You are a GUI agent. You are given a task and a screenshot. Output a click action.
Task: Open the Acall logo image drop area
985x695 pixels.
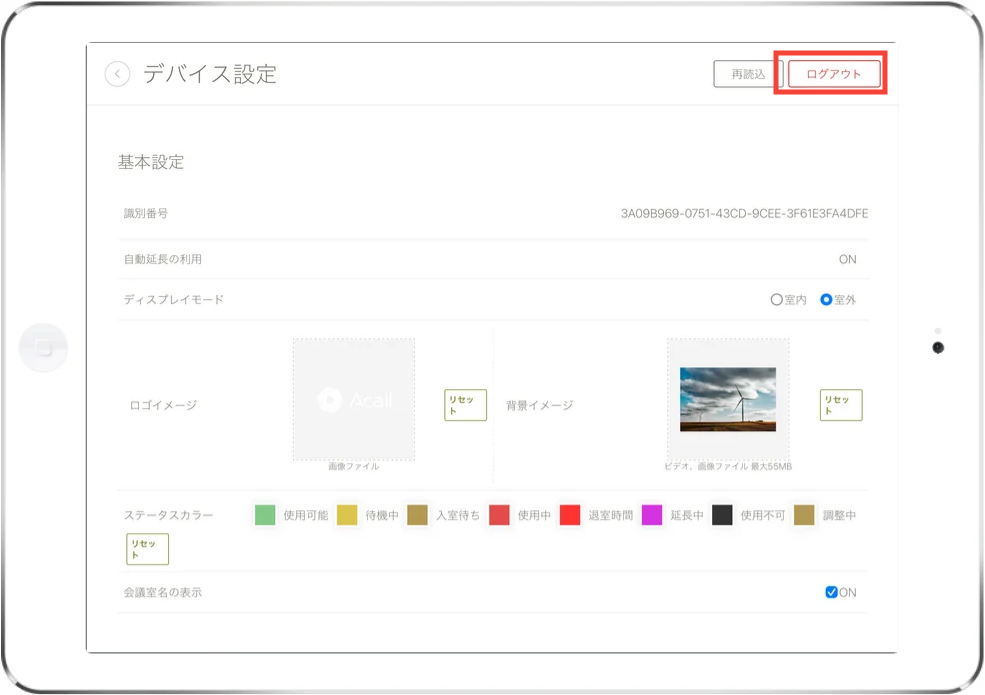pos(354,400)
